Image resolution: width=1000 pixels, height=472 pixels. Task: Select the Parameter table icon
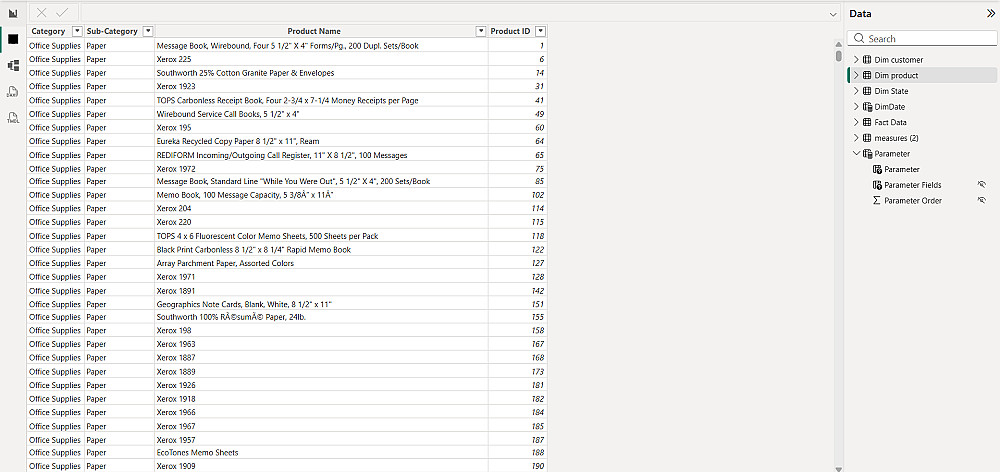[867, 154]
